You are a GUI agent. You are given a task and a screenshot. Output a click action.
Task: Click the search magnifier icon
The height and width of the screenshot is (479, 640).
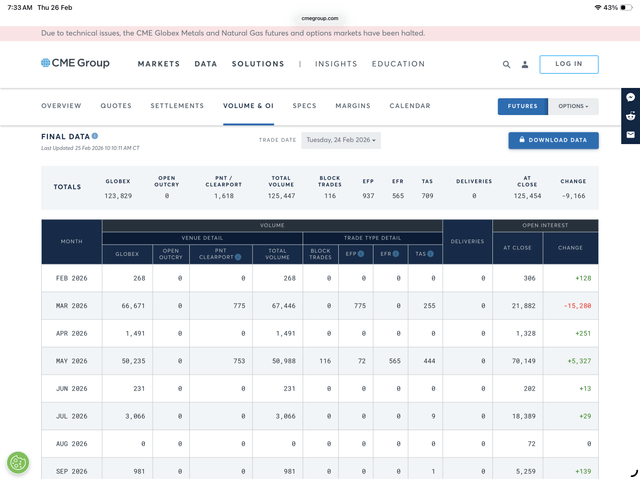[x=506, y=64]
